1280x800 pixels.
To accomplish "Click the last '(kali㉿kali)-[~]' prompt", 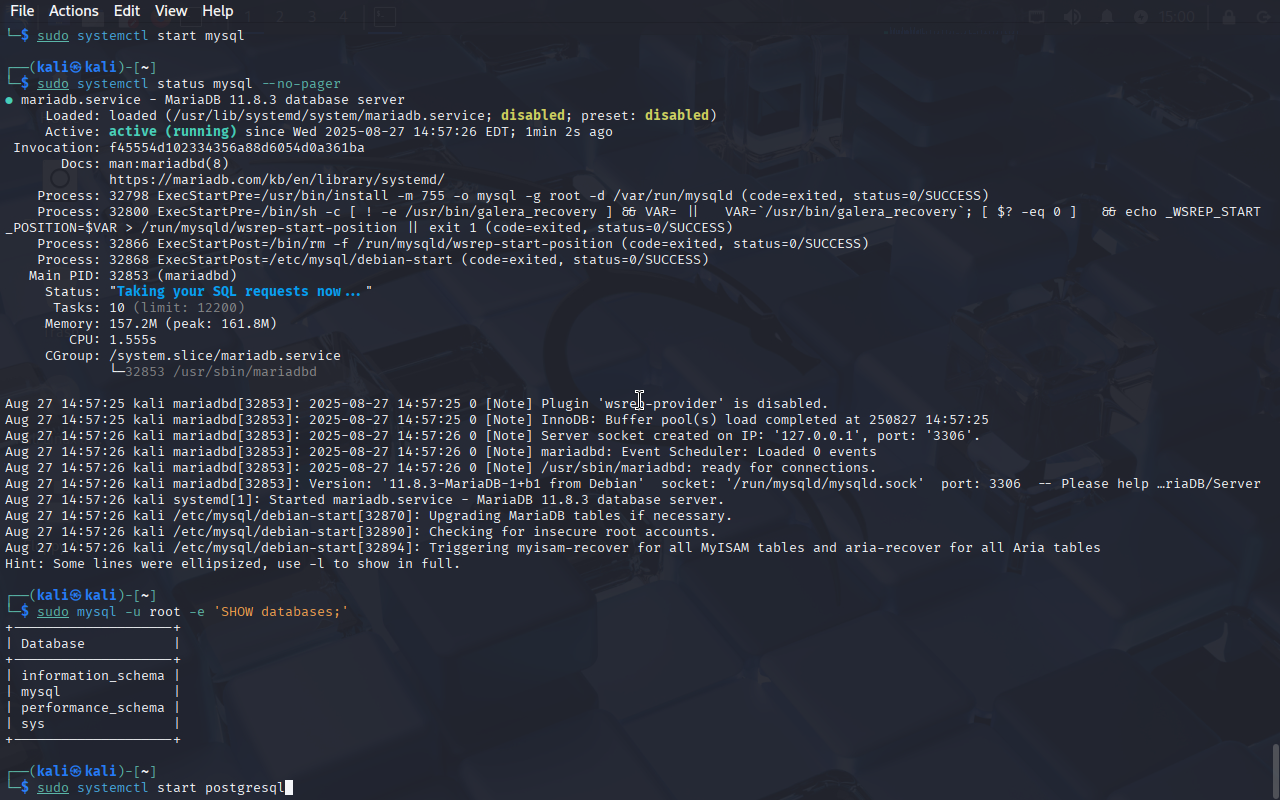I will (81, 772).
